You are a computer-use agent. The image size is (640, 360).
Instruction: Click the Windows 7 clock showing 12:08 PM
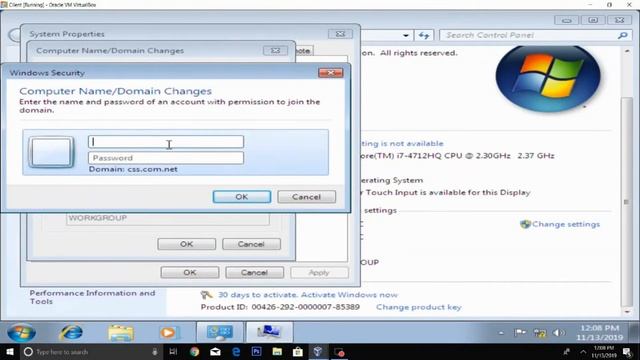600,333
